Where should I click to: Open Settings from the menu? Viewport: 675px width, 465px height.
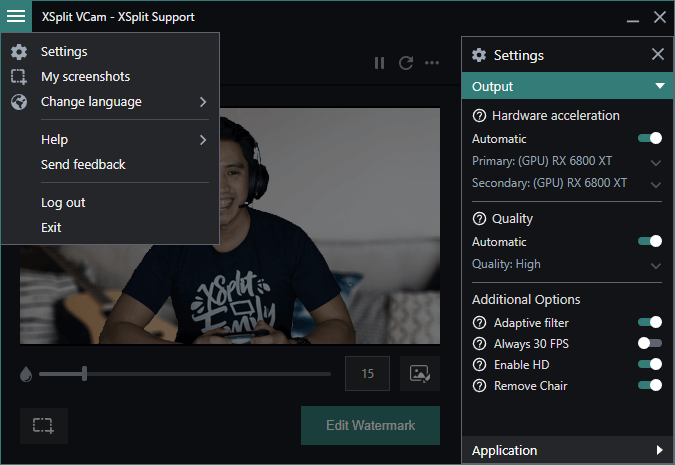110,52
